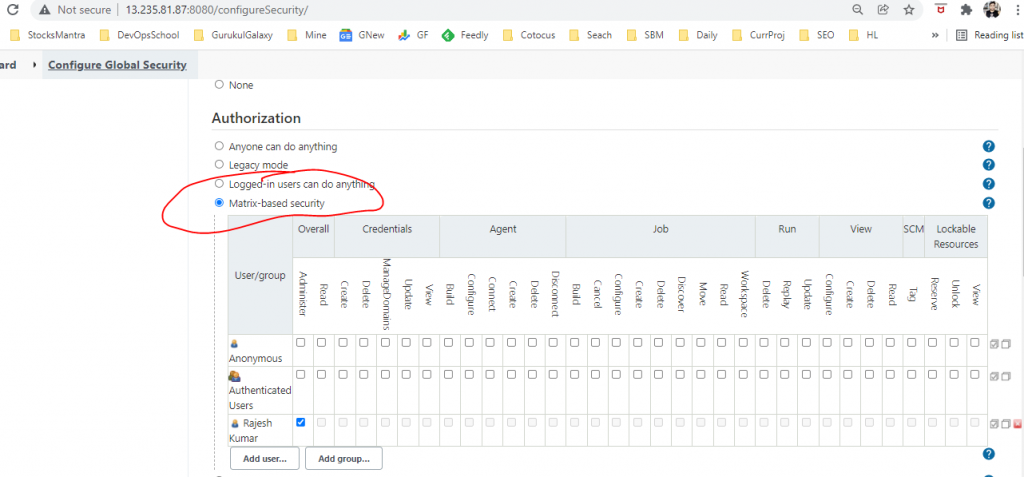Choose the Legacy mode authorization option
1024x477 pixels.
click(x=219, y=165)
